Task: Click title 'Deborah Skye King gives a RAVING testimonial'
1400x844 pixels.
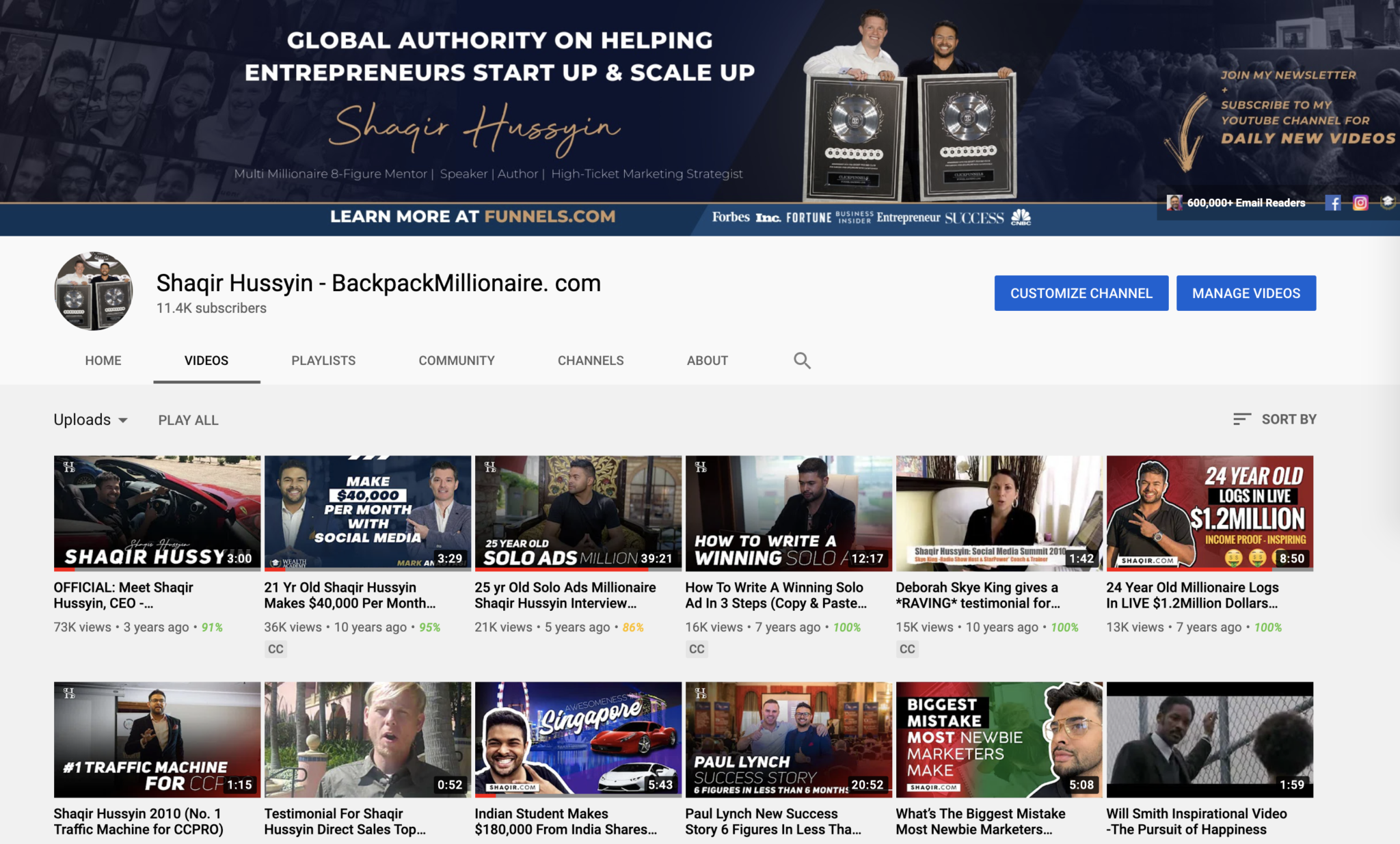Action: (x=978, y=595)
